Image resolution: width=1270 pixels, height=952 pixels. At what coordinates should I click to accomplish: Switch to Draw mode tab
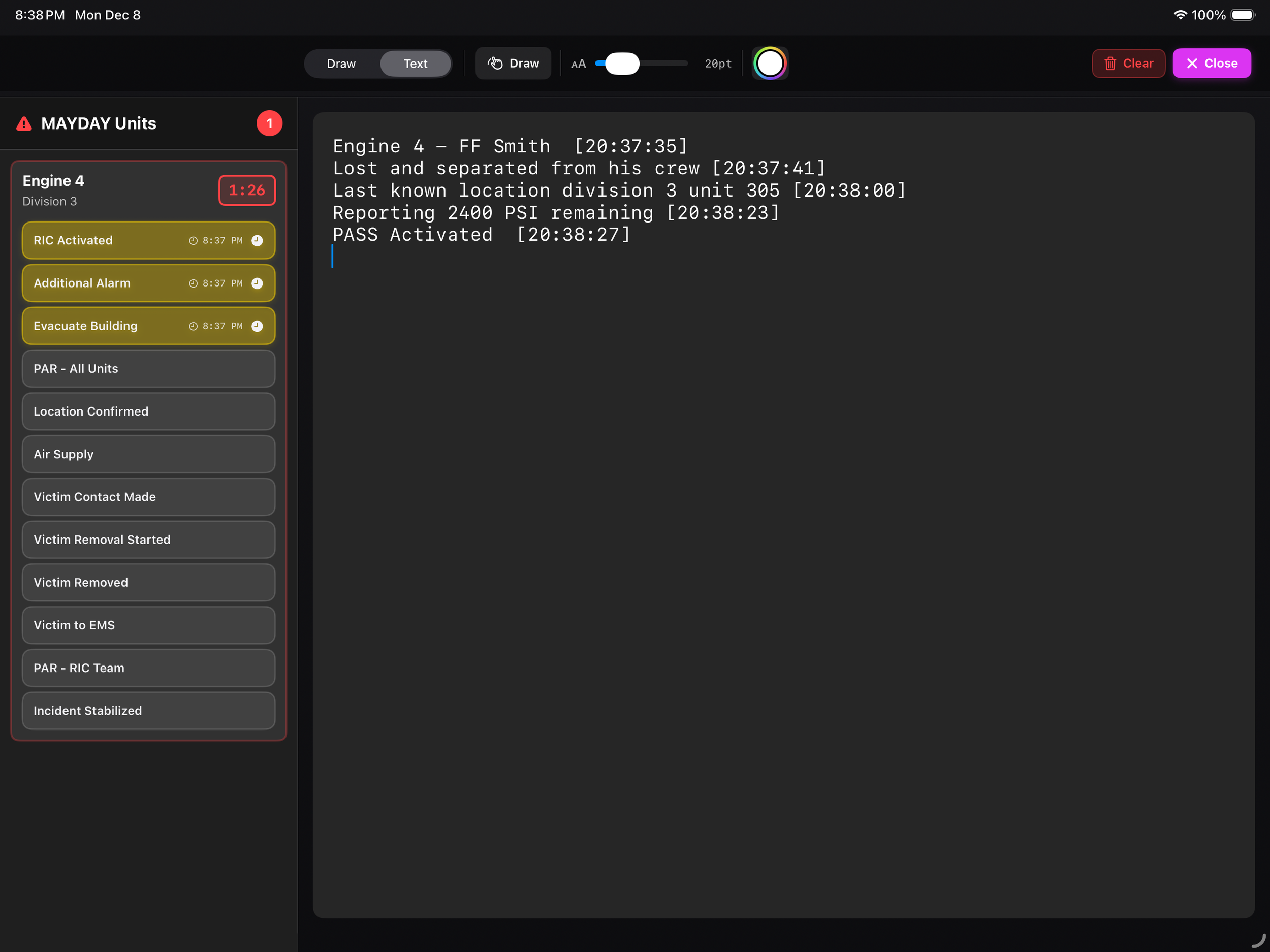pos(341,64)
